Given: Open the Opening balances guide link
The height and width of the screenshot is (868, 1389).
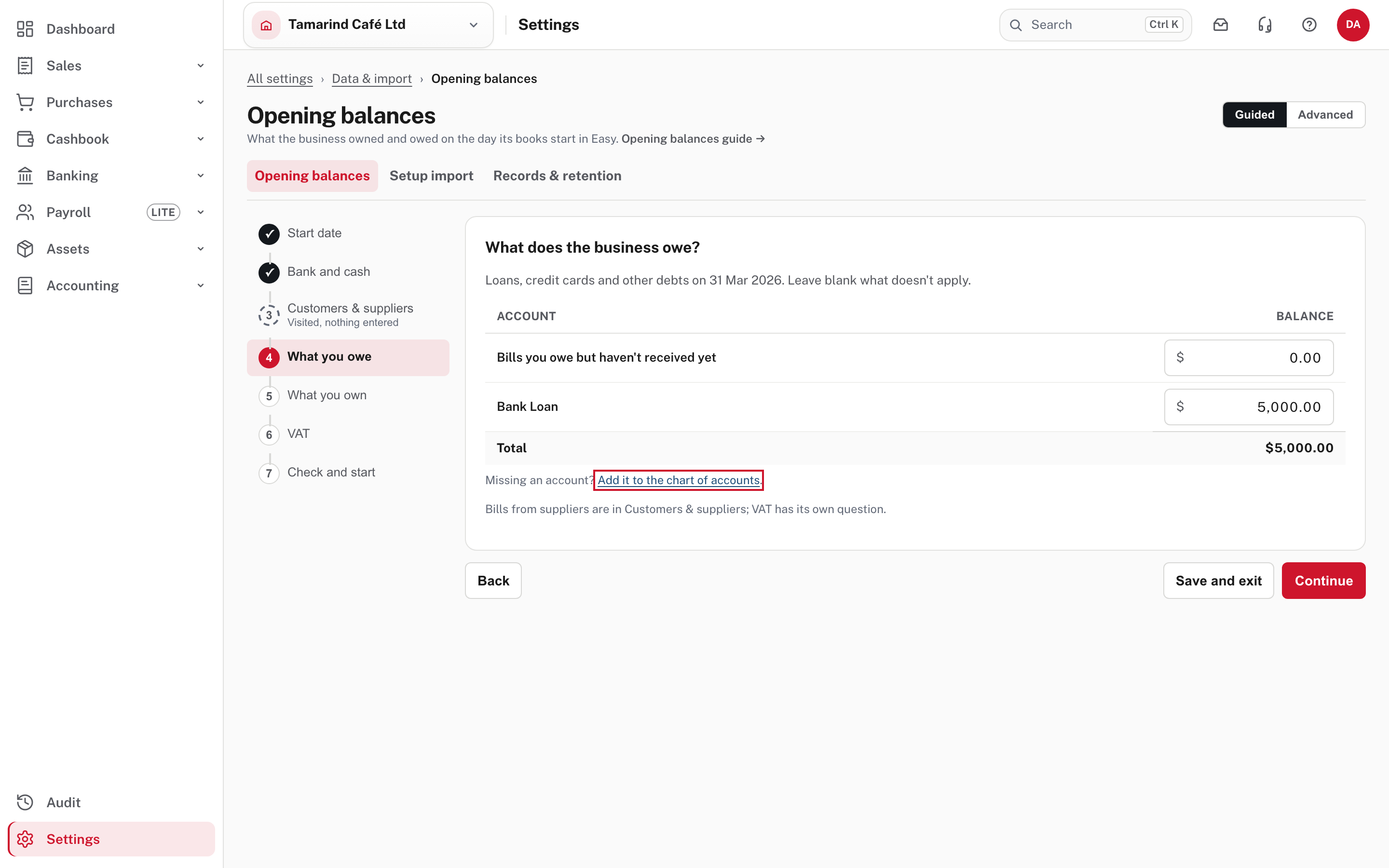Looking at the screenshot, I should point(693,139).
